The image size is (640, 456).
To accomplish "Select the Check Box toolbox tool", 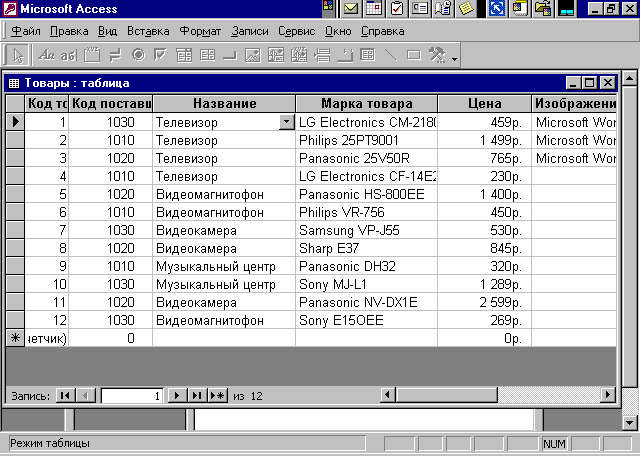I will click(x=161, y=55).
